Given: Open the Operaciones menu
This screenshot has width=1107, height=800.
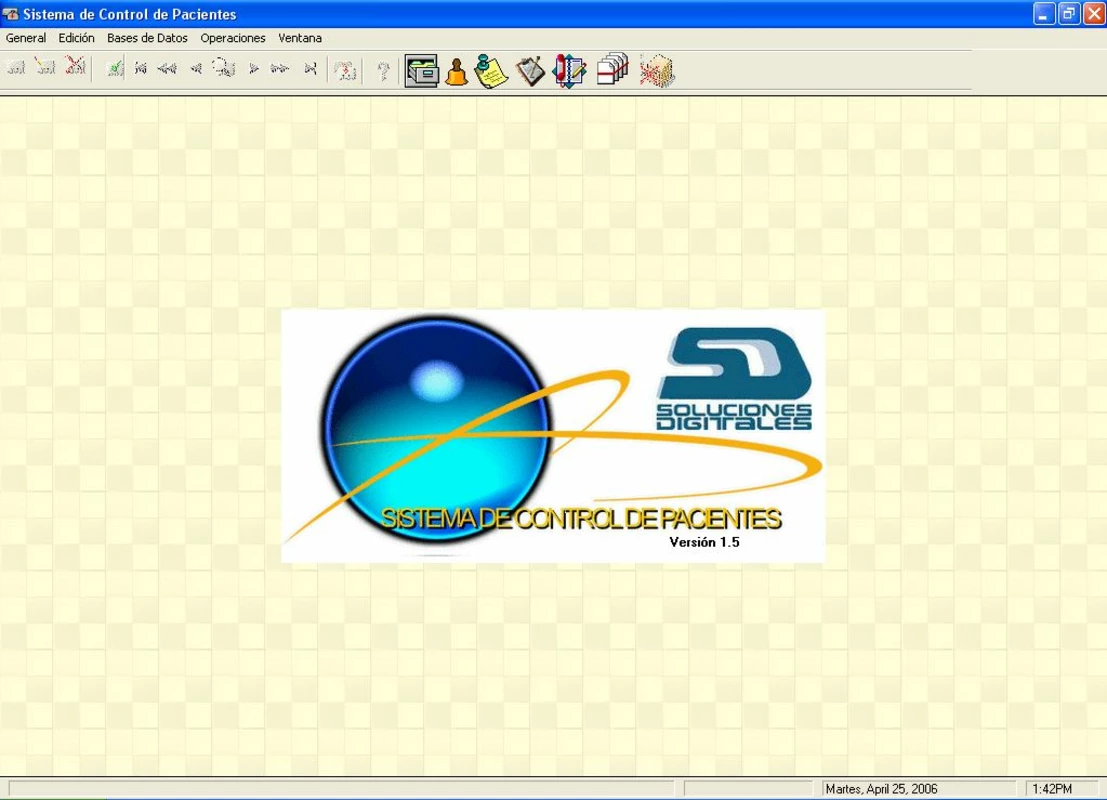Looking at the screenshot, I should coord(232,38).
